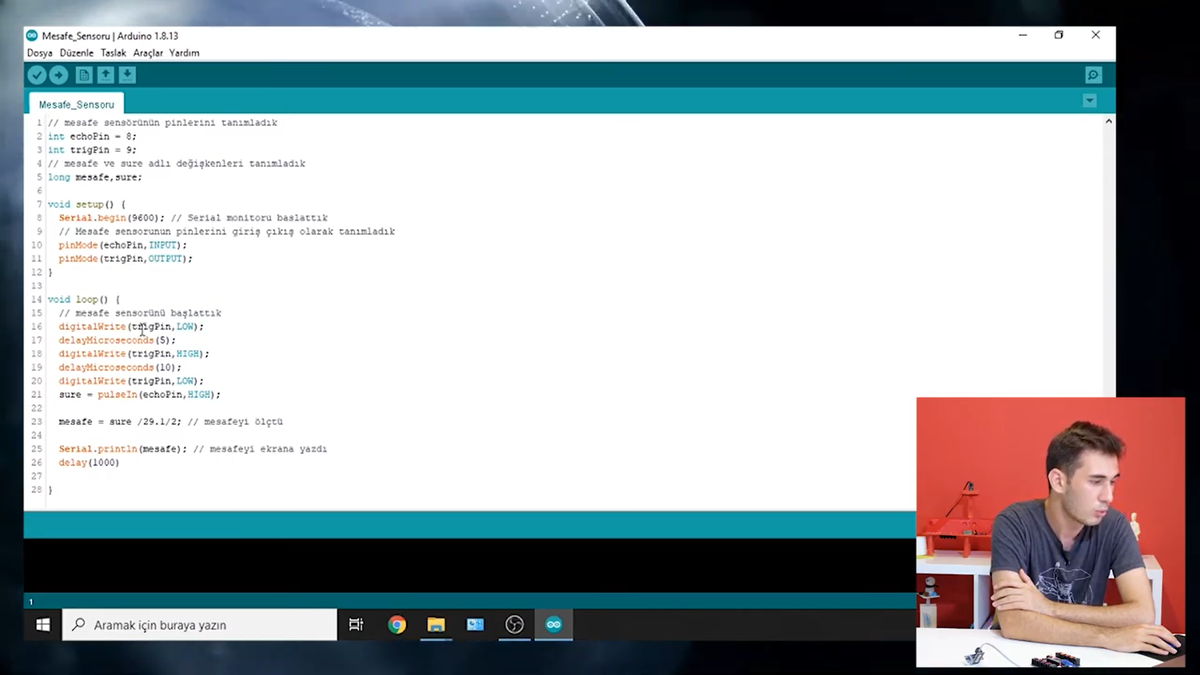Open File Explorer from the taskbar
The height and width of the screenshot is (675, 1200).
[x=436, y=625]
